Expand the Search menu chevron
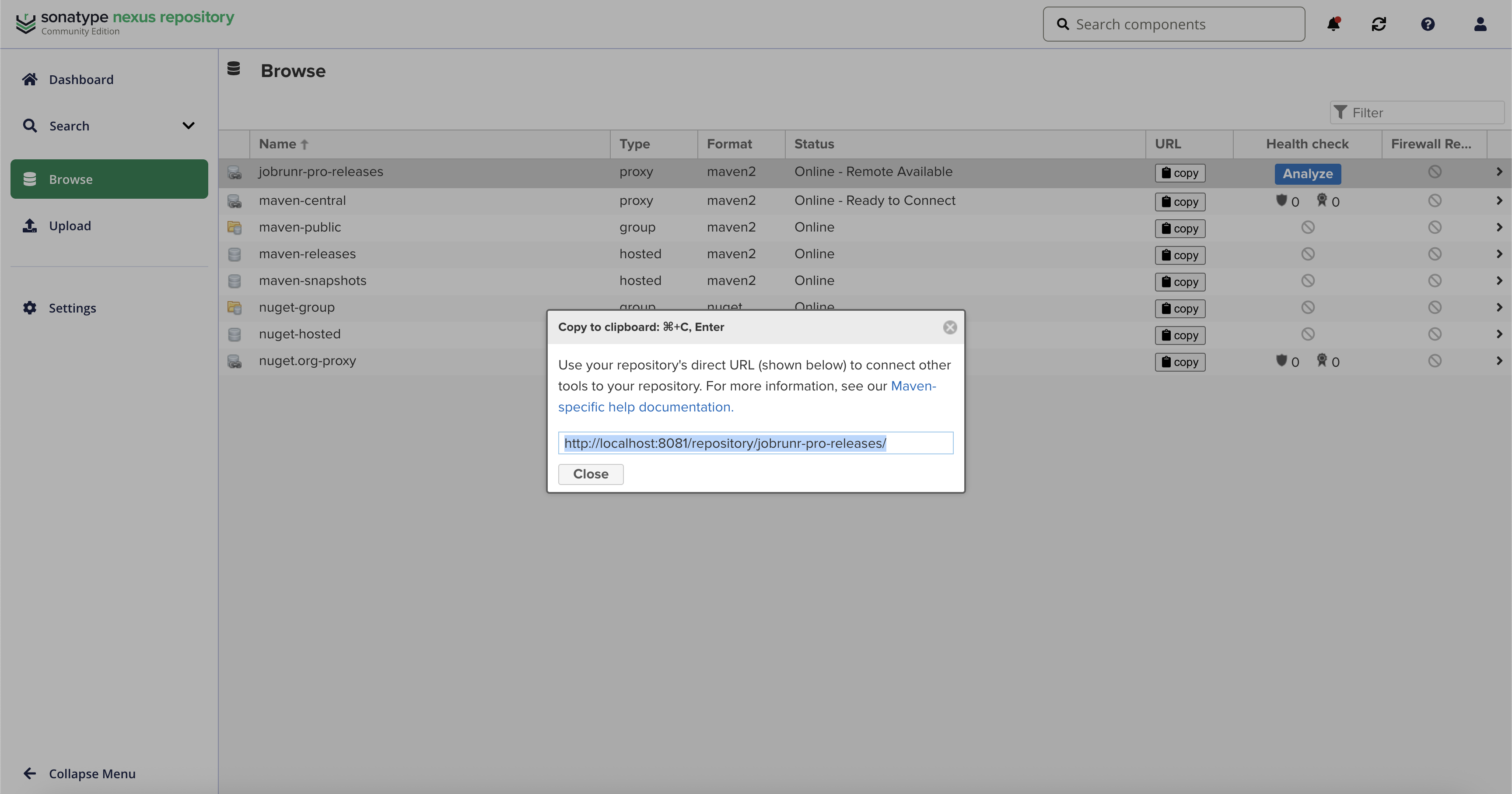Image resolution: width=1512 pixels, height=794 pixels. point(189,126)
